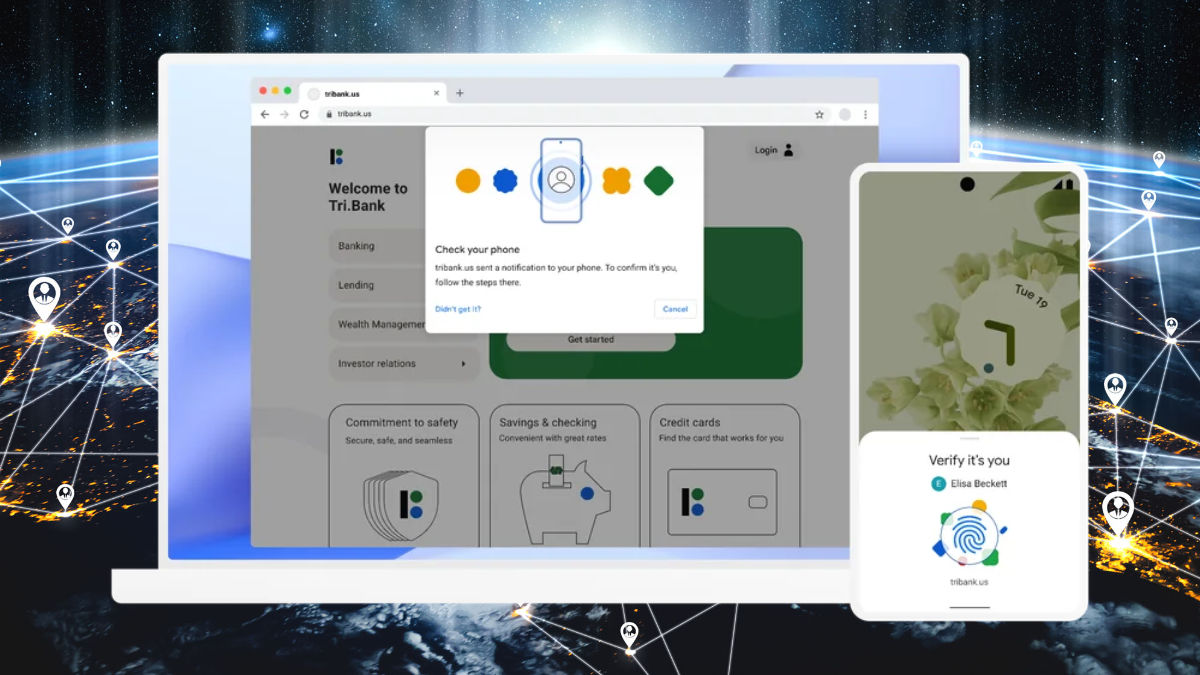The width and height of the screenshot is (1200, 675).
Task: Click the person icon beside Login
Action: 789,150
